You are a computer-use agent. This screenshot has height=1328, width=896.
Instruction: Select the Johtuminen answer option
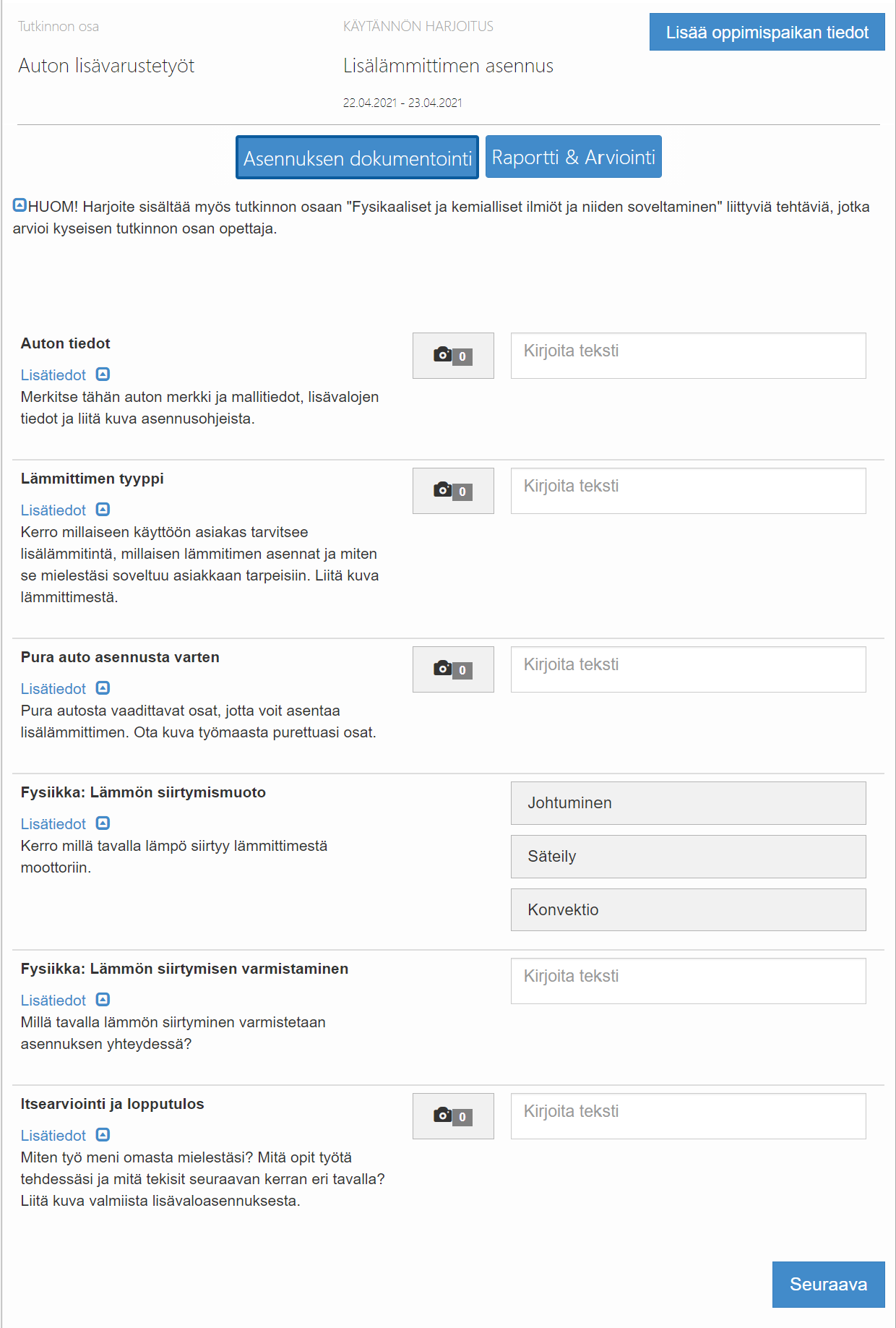click(688, 803)
